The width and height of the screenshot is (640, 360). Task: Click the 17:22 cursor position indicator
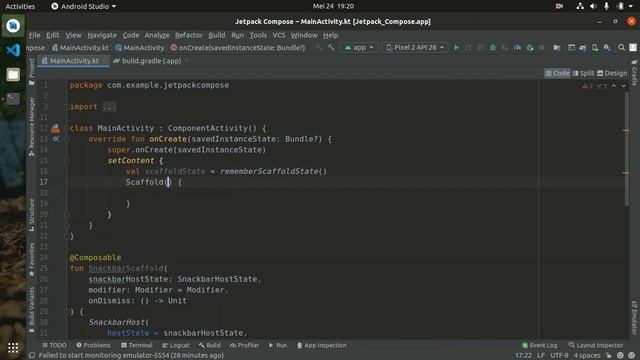[x=523, y=356]
